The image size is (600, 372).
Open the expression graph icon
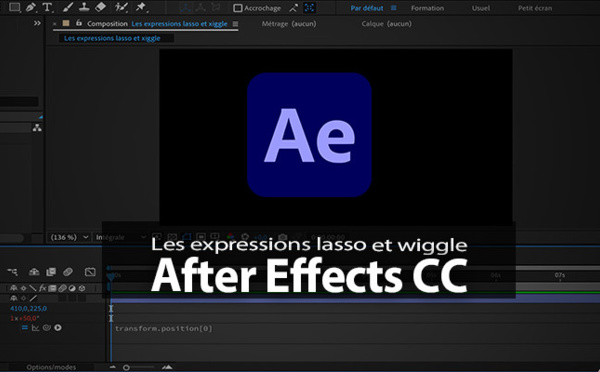[35, 328]
